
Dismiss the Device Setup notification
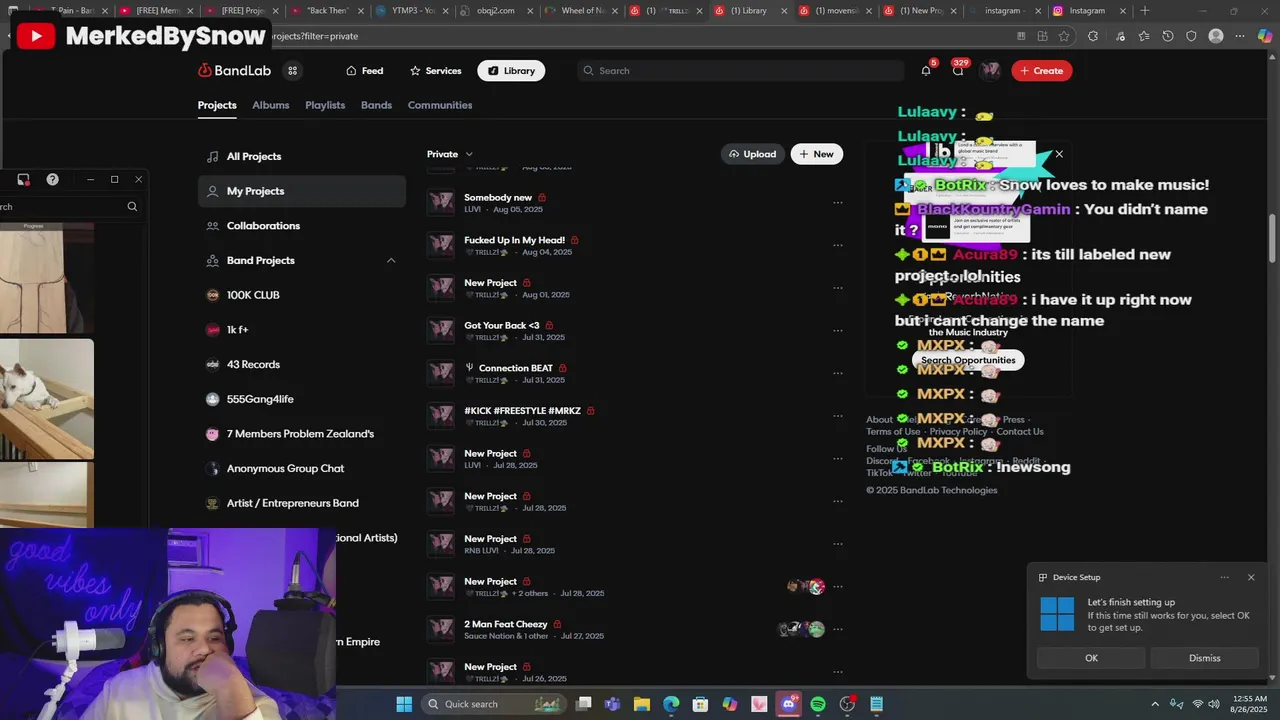pyautogui.click(x=1204, y=658)
